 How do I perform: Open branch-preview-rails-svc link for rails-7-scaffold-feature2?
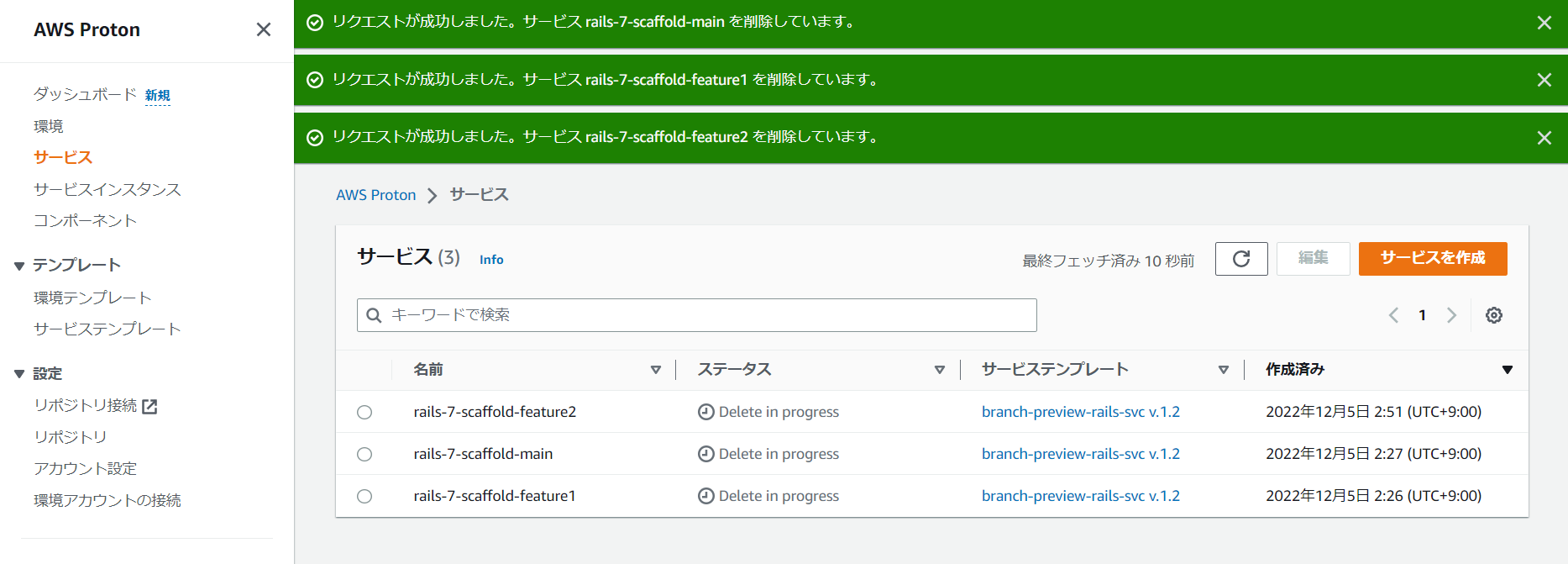pyautogui.click(x=1081, y=412)
